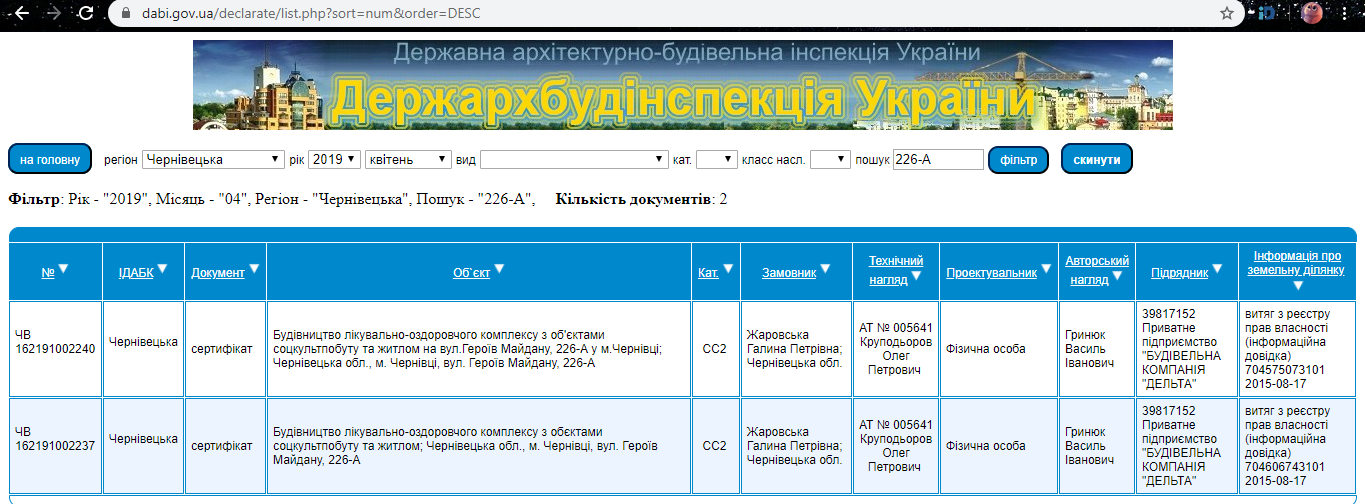Image resolution: width=1365 pixels, height=504 pixels.
Task: Sort by Інформація про земельну ділянку link
Action: point(1297,262)
